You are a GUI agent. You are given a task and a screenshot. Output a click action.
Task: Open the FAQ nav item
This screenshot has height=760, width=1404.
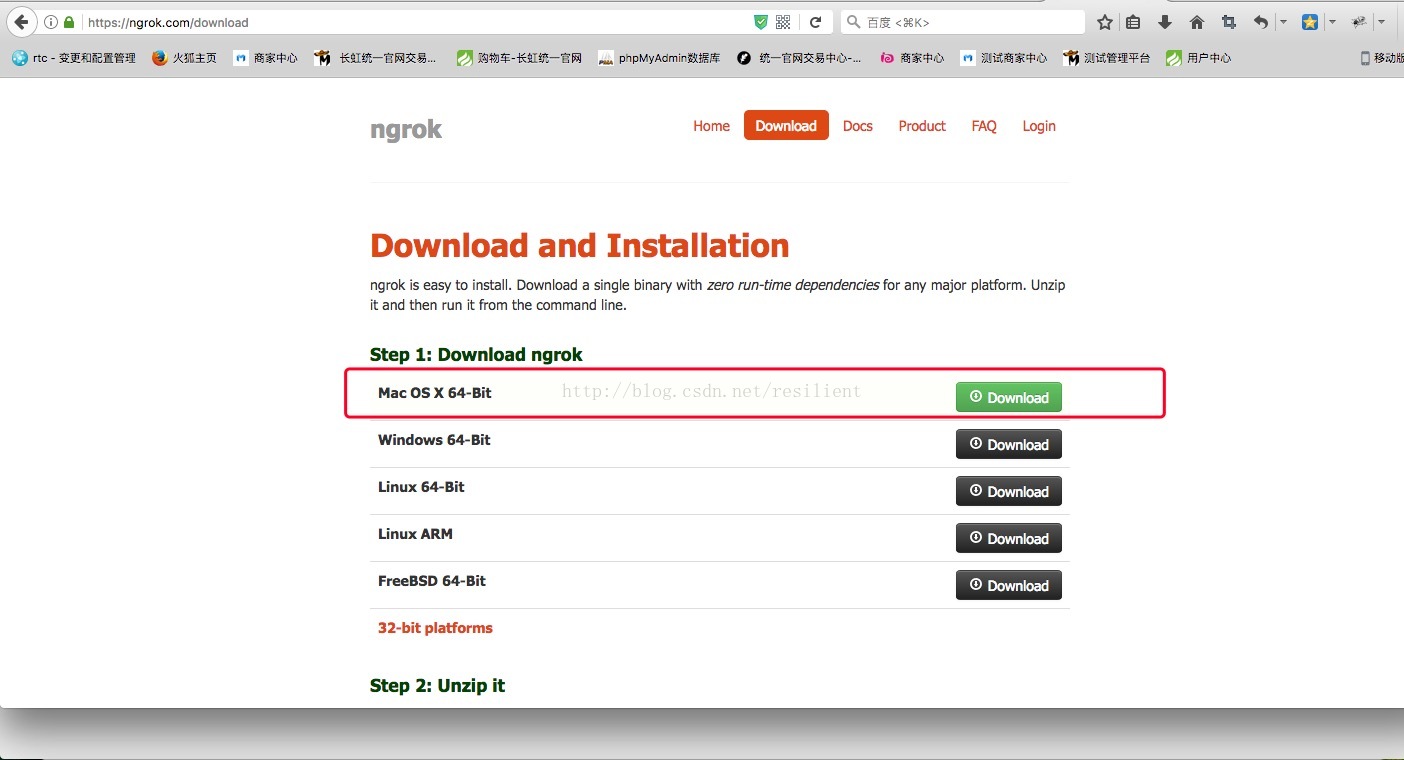(x=984, y=126)
